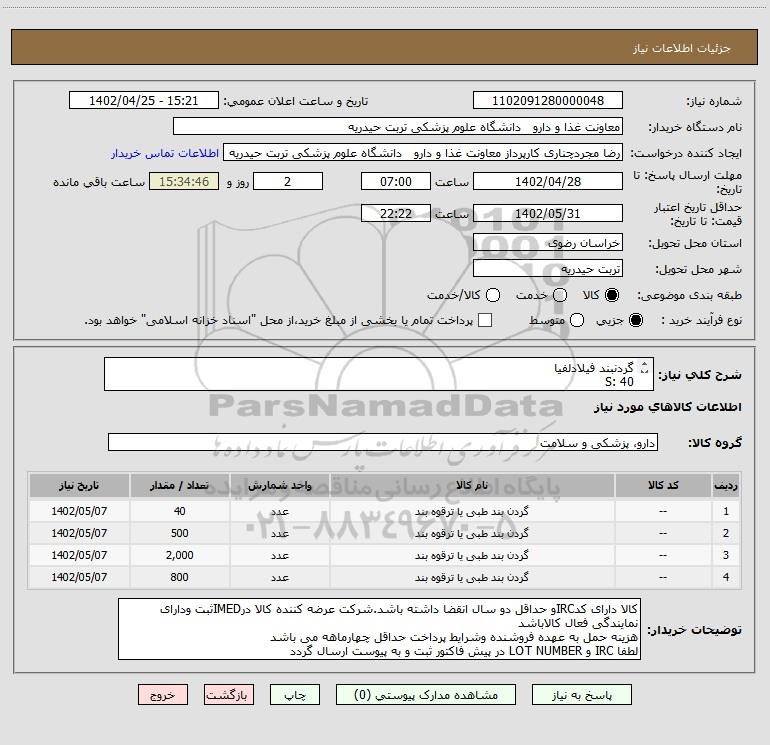Click row number 3 cell

726,555
